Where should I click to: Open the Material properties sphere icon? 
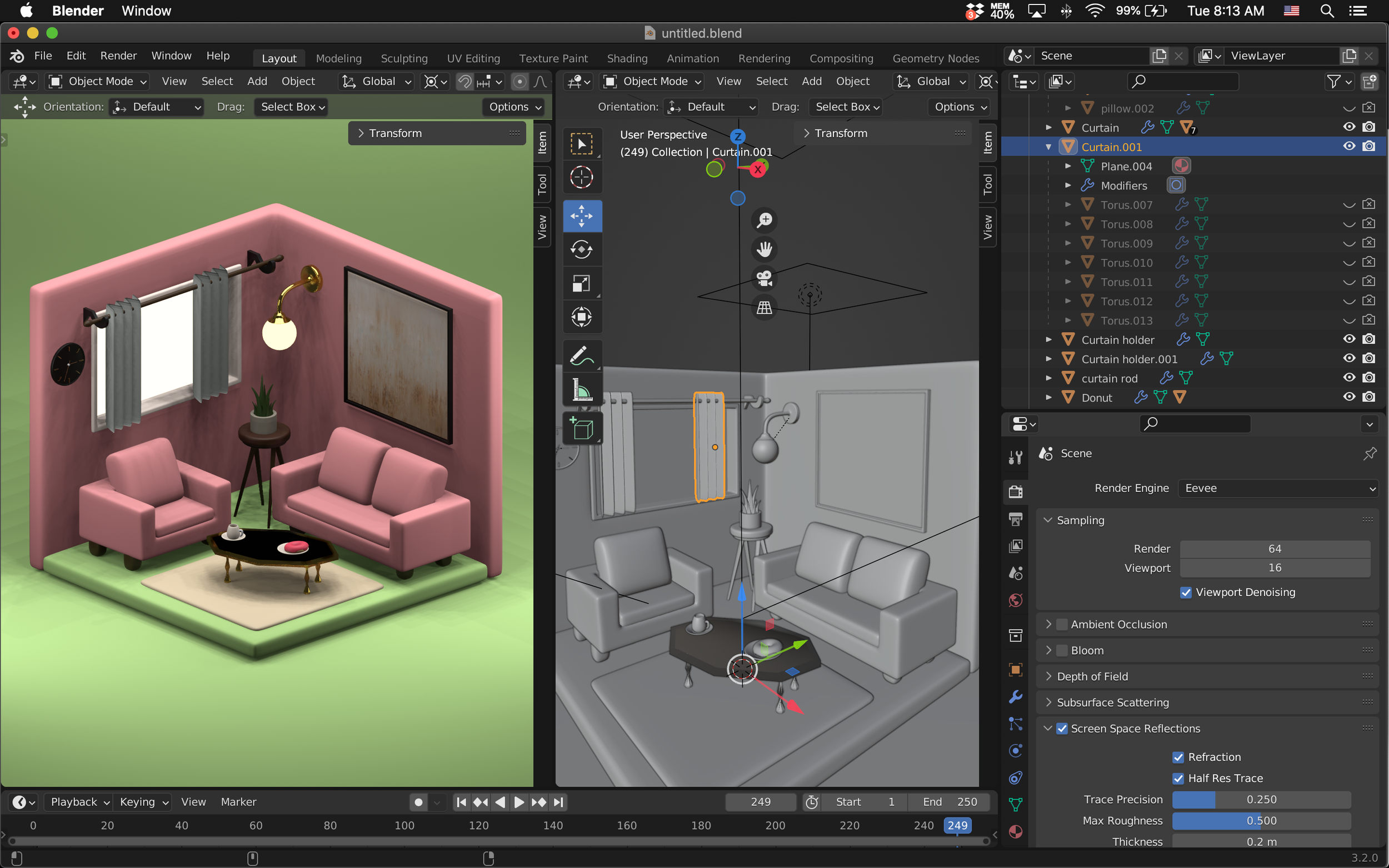coord(1015,832)
